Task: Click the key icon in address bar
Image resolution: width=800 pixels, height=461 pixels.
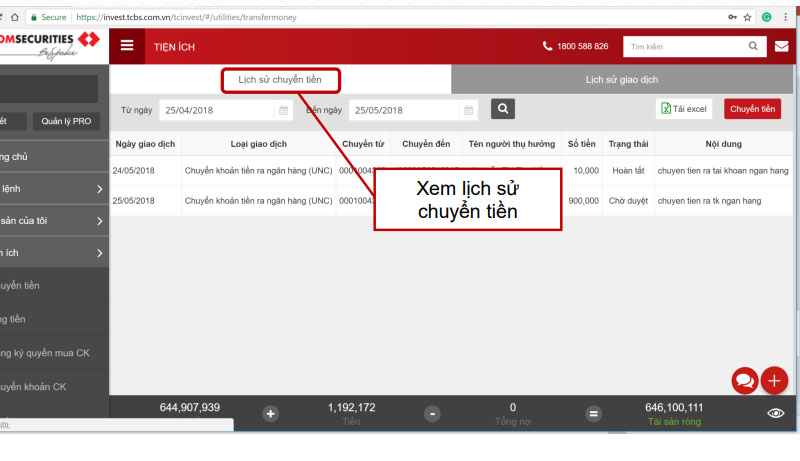Action: click(x=732, y=17)
